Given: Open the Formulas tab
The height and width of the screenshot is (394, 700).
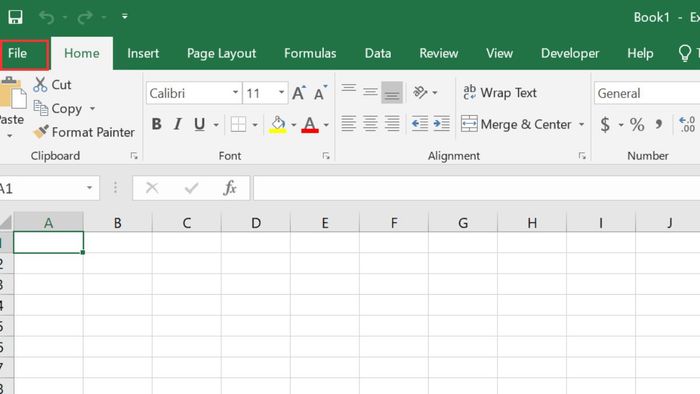Looking at the screenshot, I should pos(310,54).
